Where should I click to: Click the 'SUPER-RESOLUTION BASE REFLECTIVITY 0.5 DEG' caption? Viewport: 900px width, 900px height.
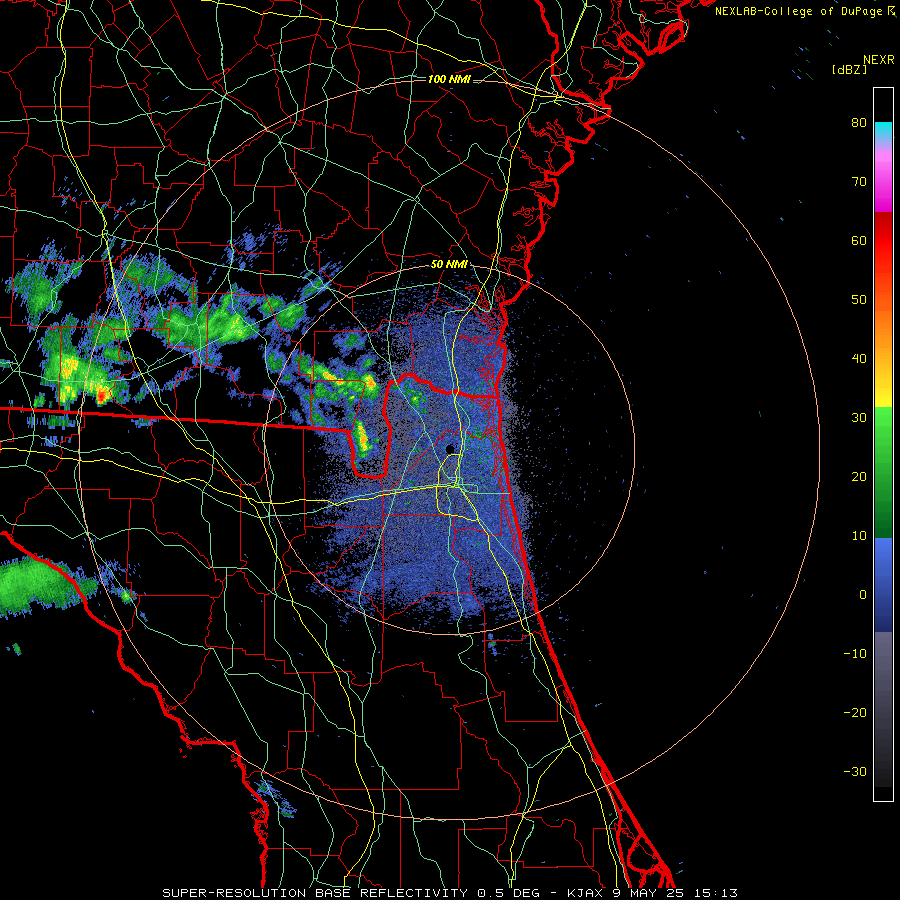[351, 893]
